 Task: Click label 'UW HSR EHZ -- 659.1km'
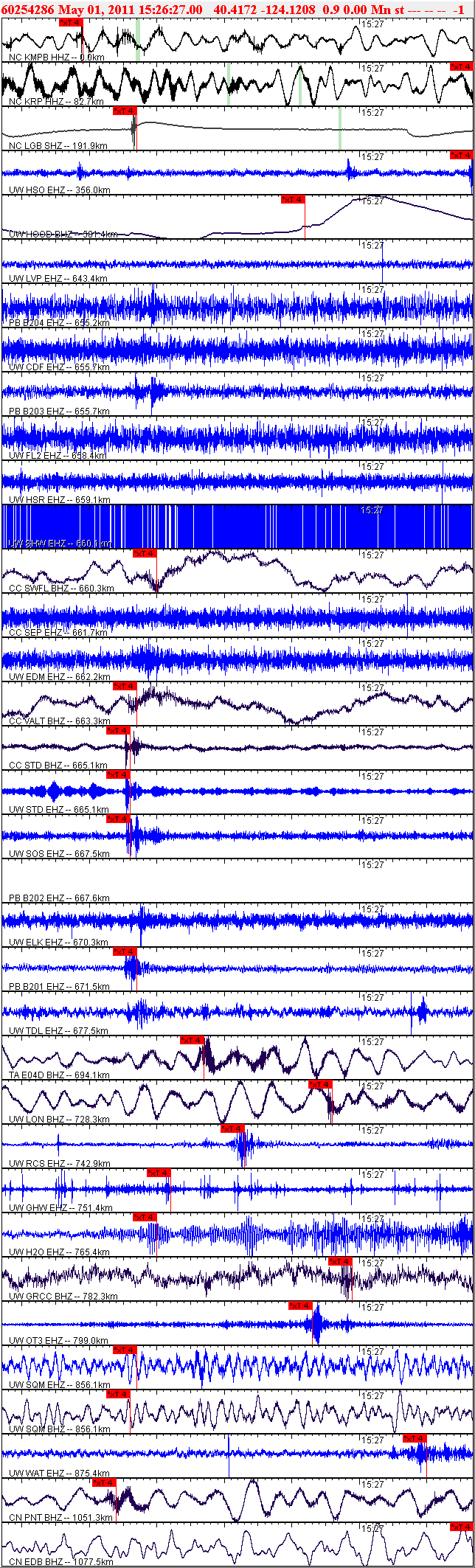point(59,499)
